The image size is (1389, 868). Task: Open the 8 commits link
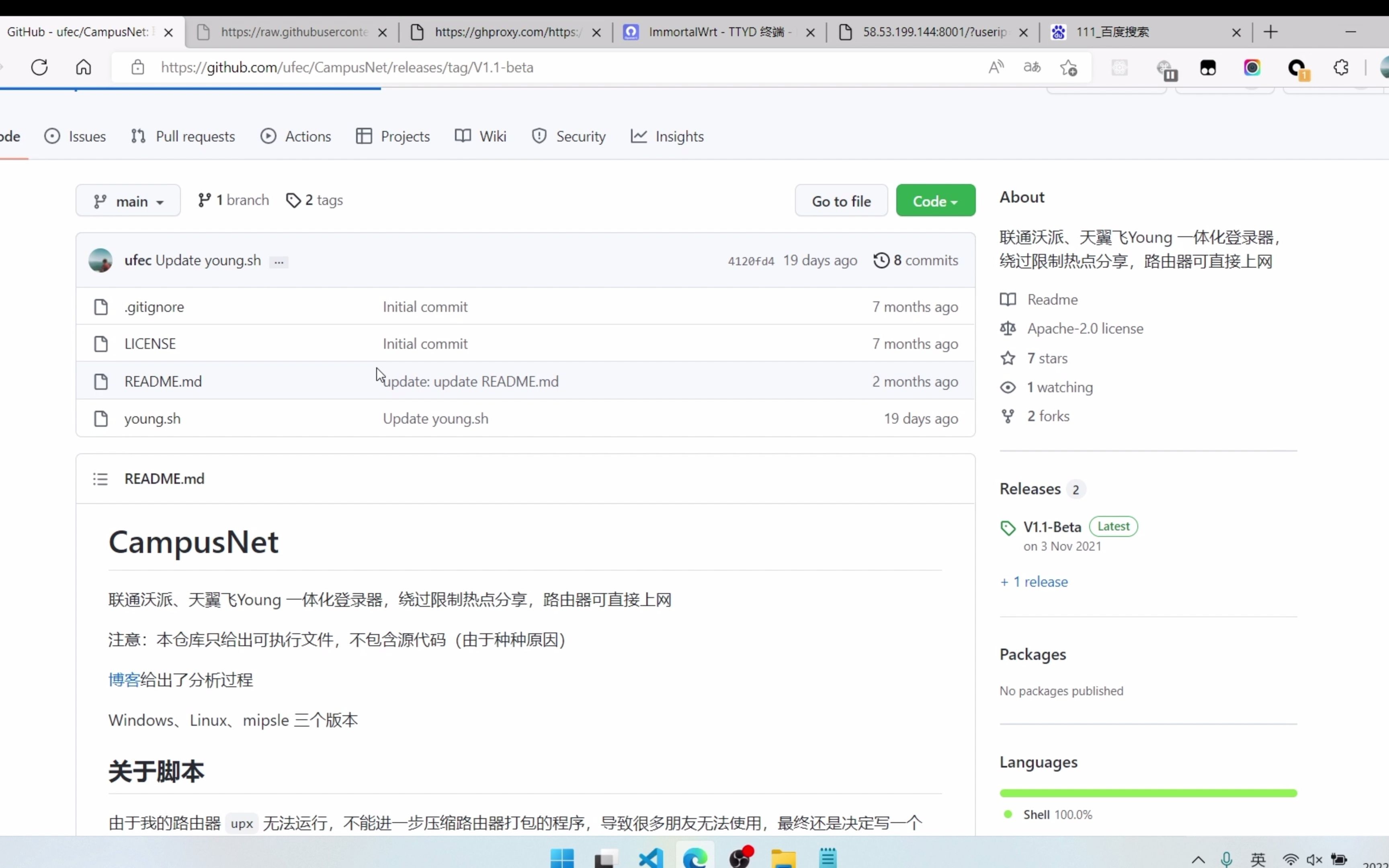point(916,260)
